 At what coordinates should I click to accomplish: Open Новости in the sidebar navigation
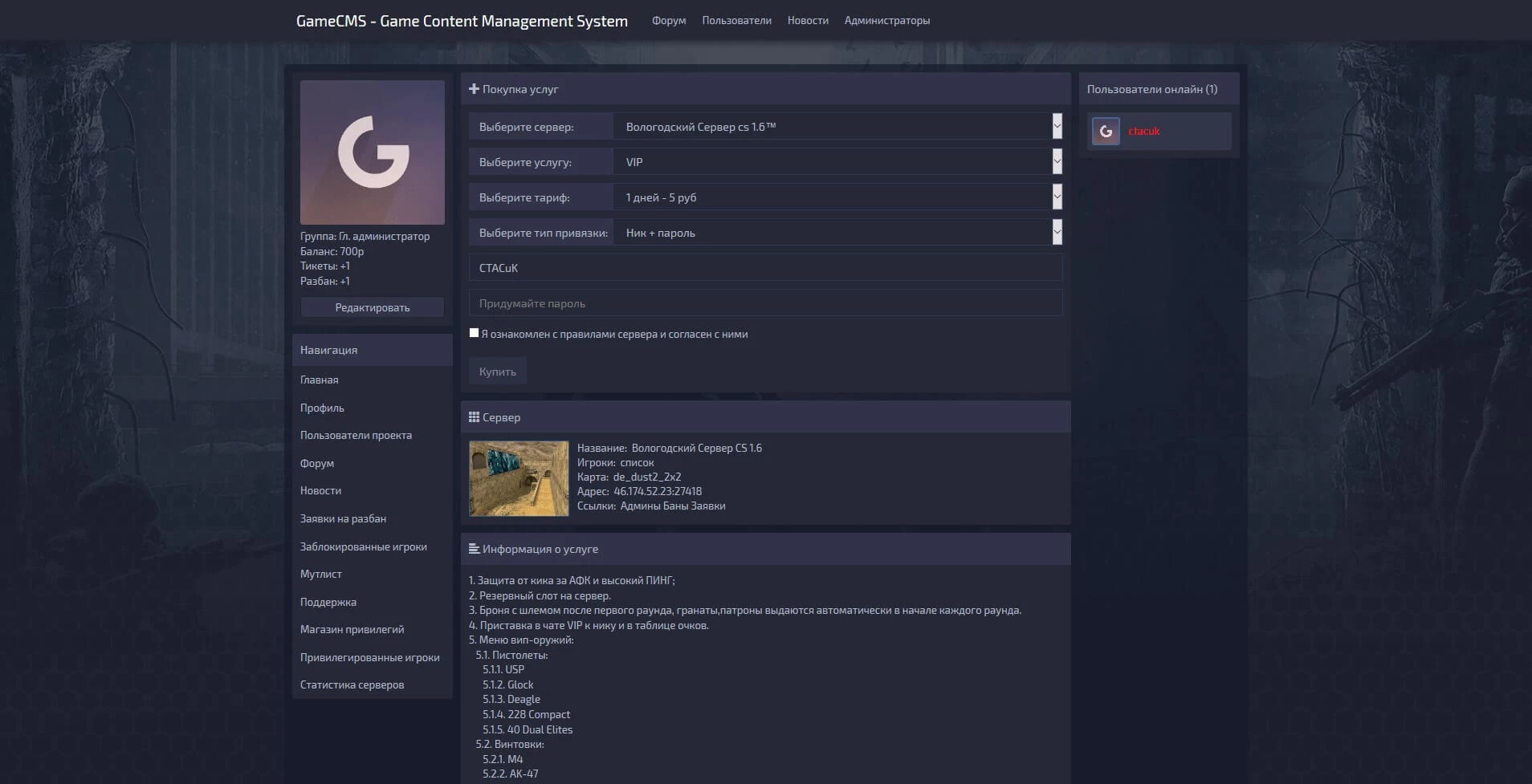tap(320, 491)
